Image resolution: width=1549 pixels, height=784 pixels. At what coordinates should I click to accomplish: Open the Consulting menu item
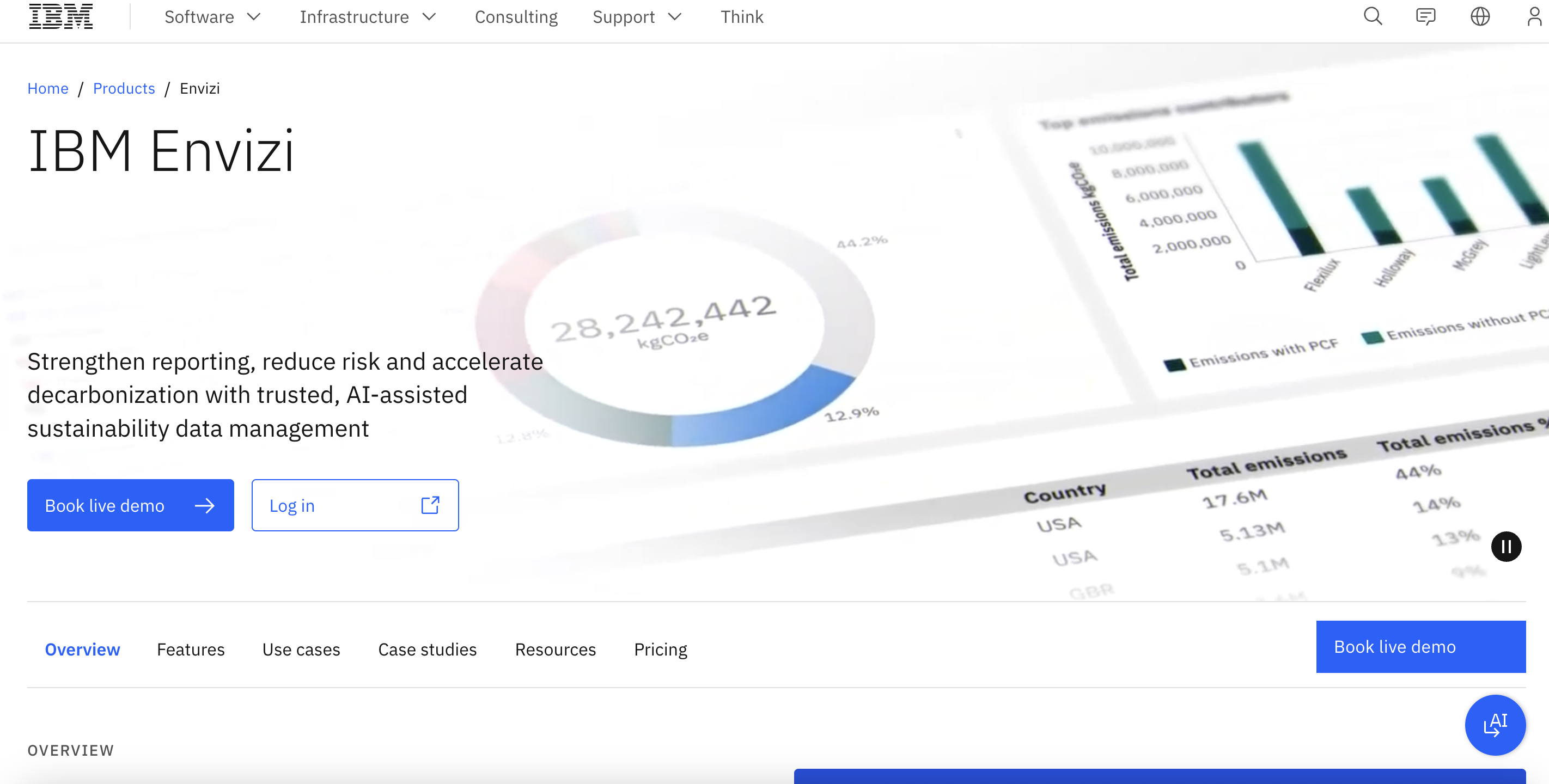coord(516,17)
